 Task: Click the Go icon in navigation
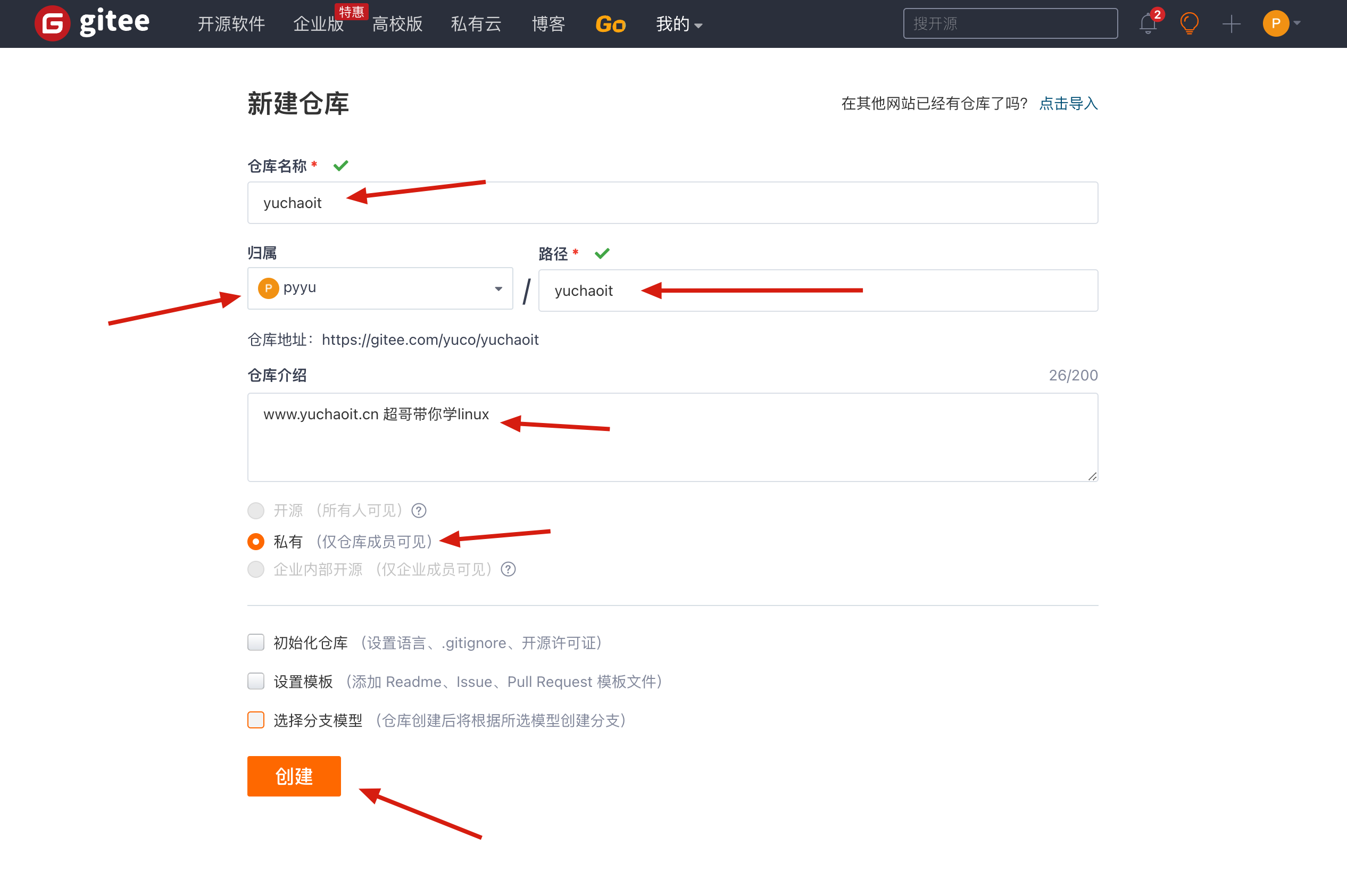[610, 24]
